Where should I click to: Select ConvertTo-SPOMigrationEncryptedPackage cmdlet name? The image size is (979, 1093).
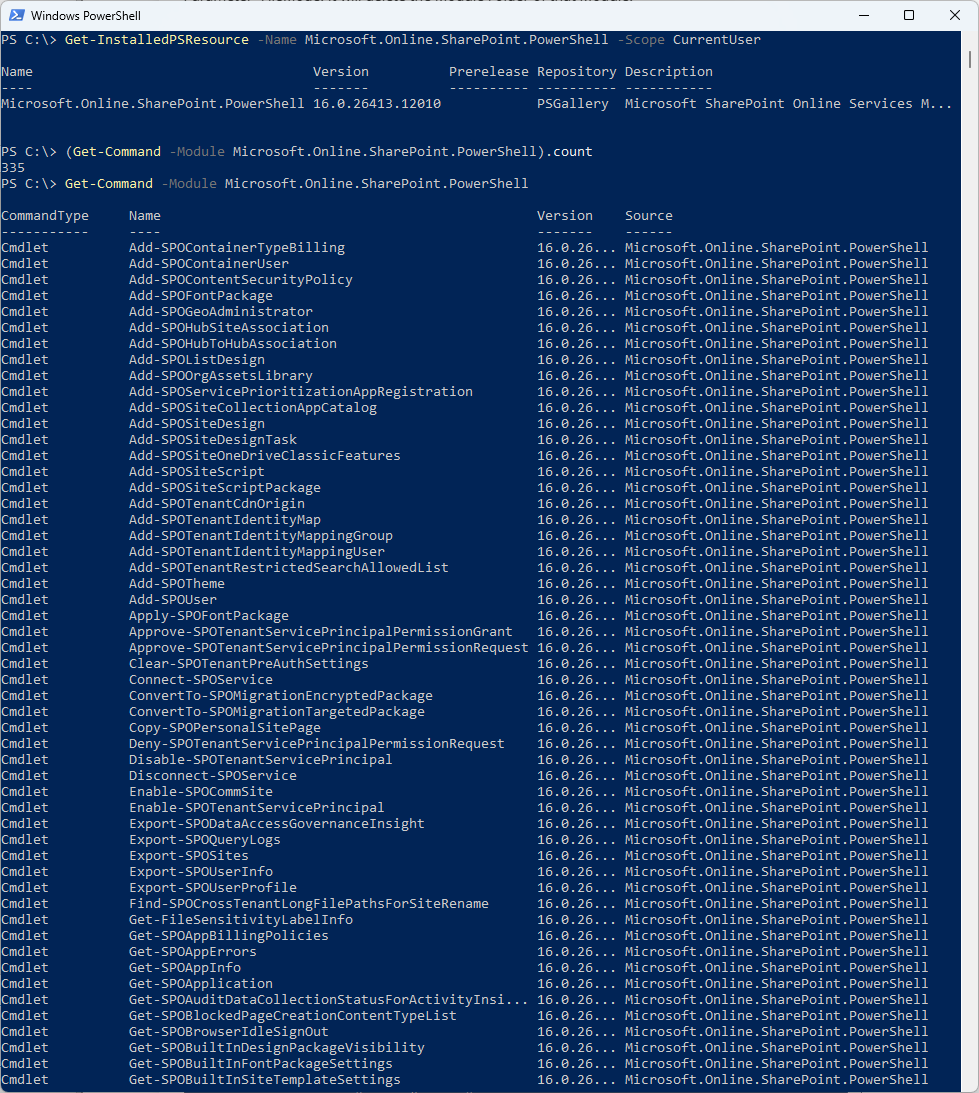[x=281, y=696]
